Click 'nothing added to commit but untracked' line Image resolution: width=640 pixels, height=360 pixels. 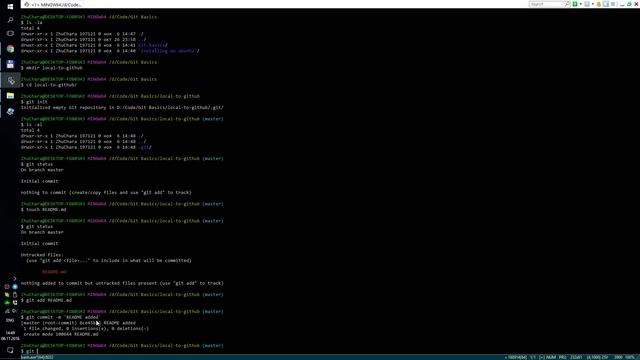pos(122,283)
